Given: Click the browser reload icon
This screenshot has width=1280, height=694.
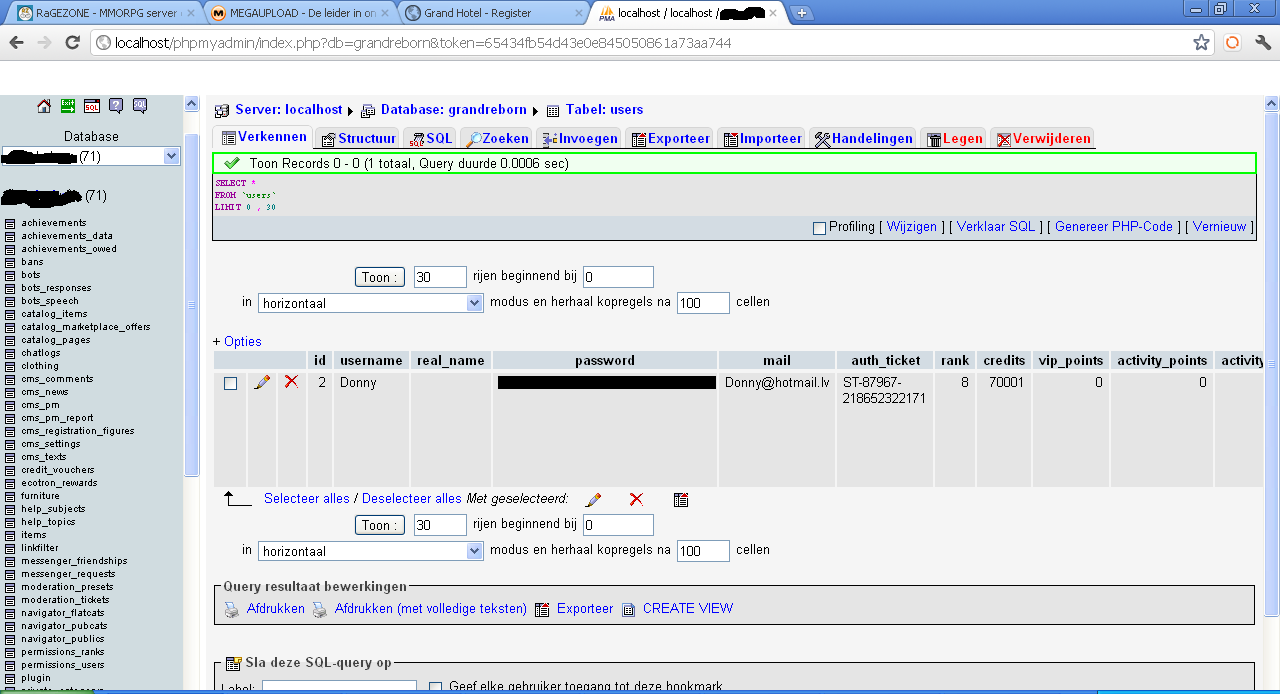Looking at the screenshot, I should [72, 43].
